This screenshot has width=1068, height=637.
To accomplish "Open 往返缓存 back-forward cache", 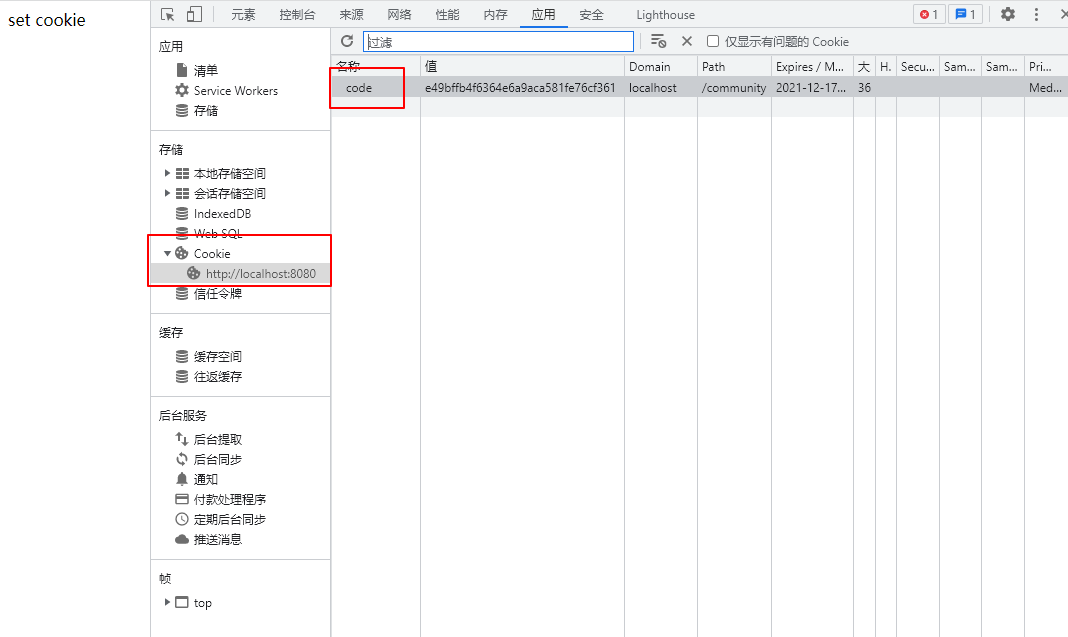I will [x=218, y=376].
